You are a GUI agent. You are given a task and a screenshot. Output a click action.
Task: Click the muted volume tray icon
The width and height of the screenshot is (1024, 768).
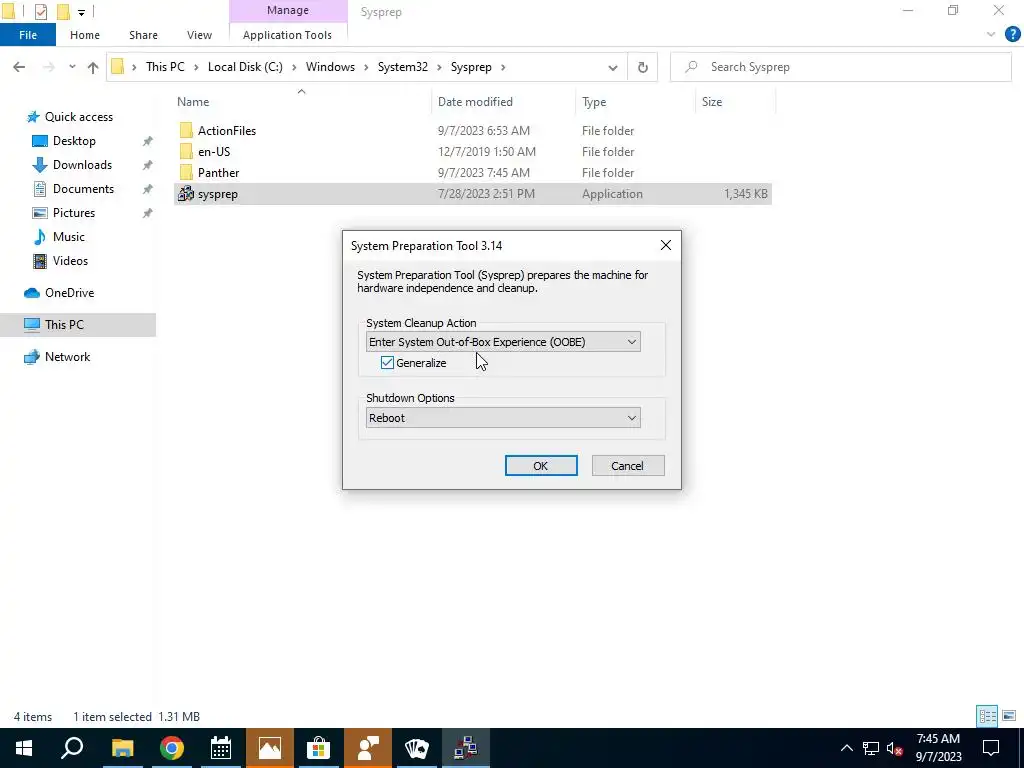tap(895, 748)
